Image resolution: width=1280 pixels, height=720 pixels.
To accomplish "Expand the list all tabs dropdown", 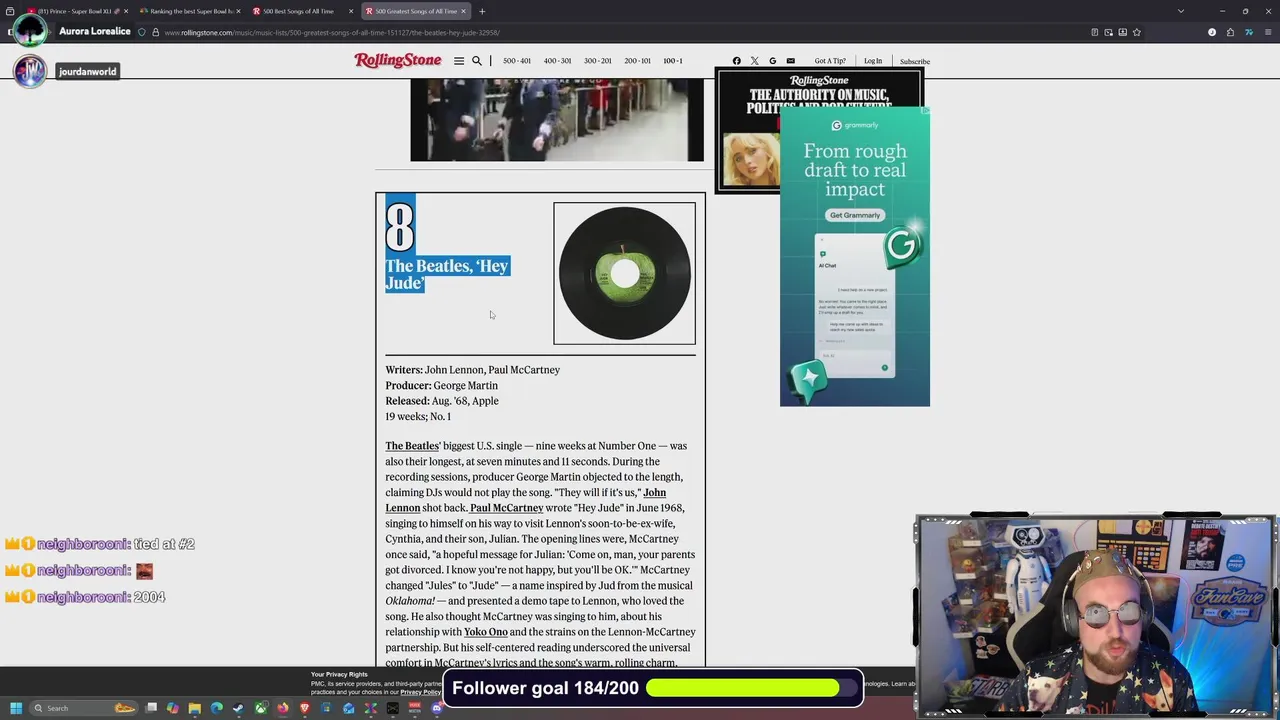I will [x=1181, y=11].
